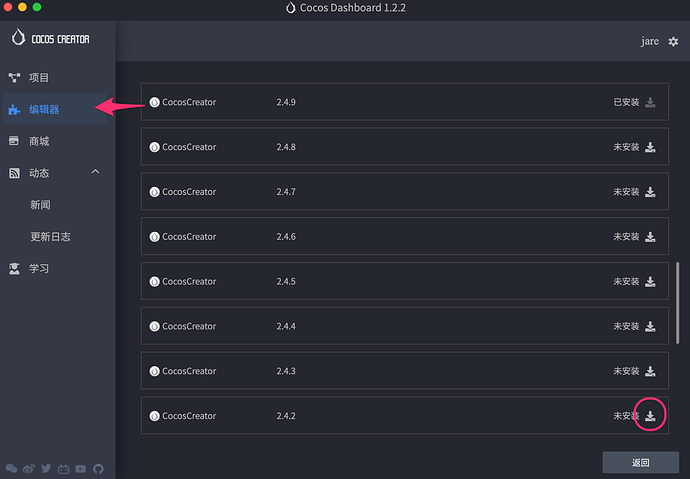Click version number 2.4.9
690x479 pixels.
coord(286,102)
